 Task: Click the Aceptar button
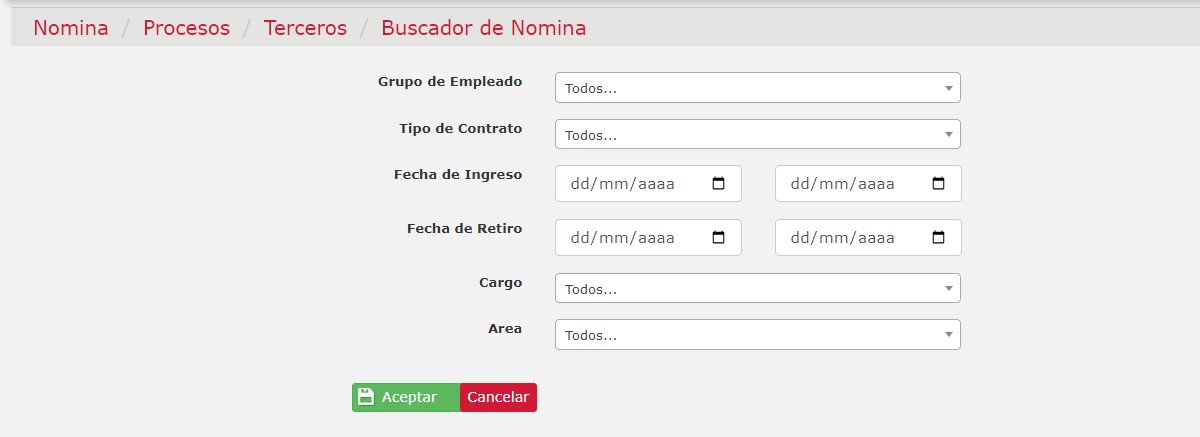pyautogui.click(x=406, y=397)
